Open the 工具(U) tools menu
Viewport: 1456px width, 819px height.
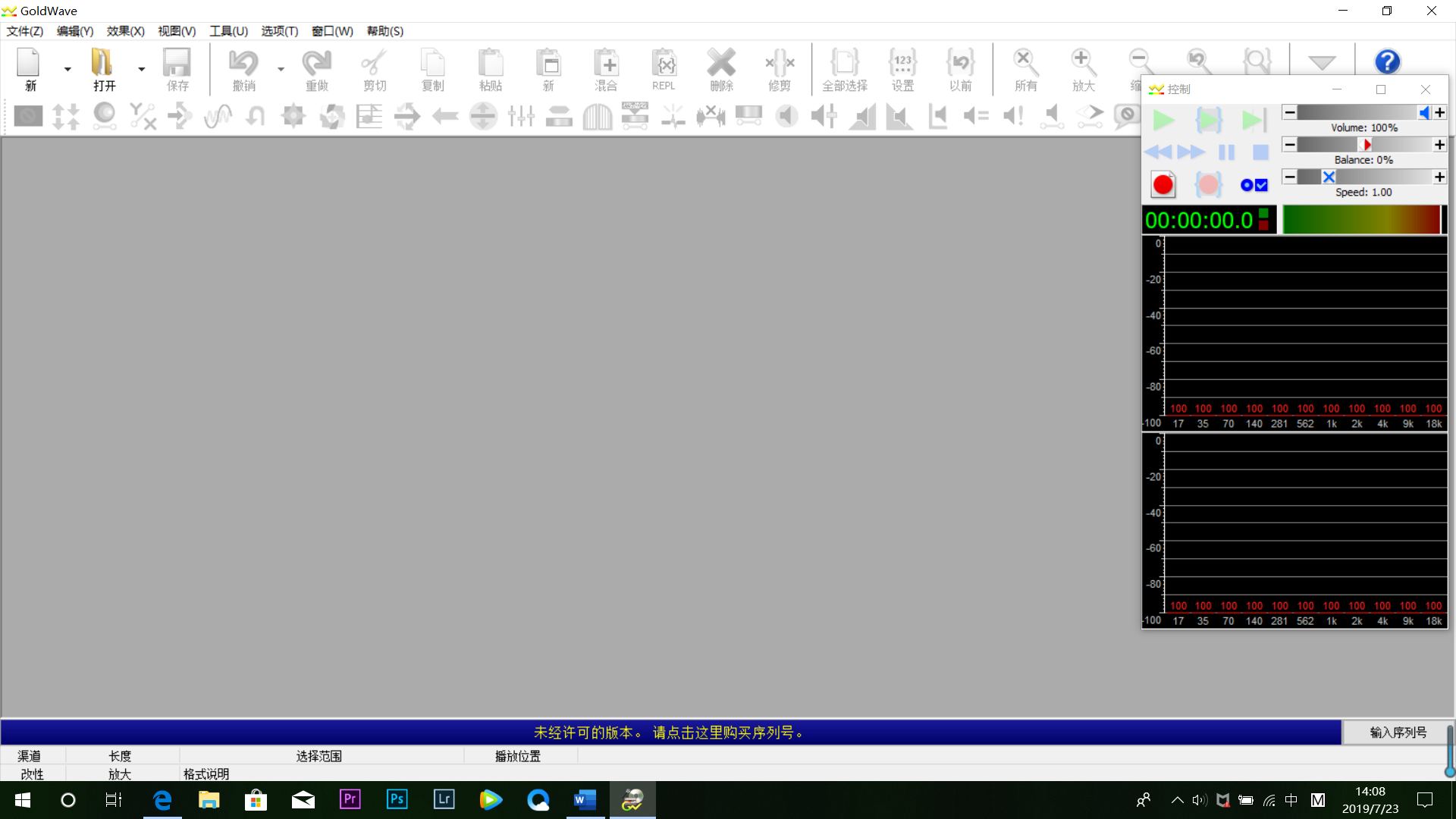[228, 31]
